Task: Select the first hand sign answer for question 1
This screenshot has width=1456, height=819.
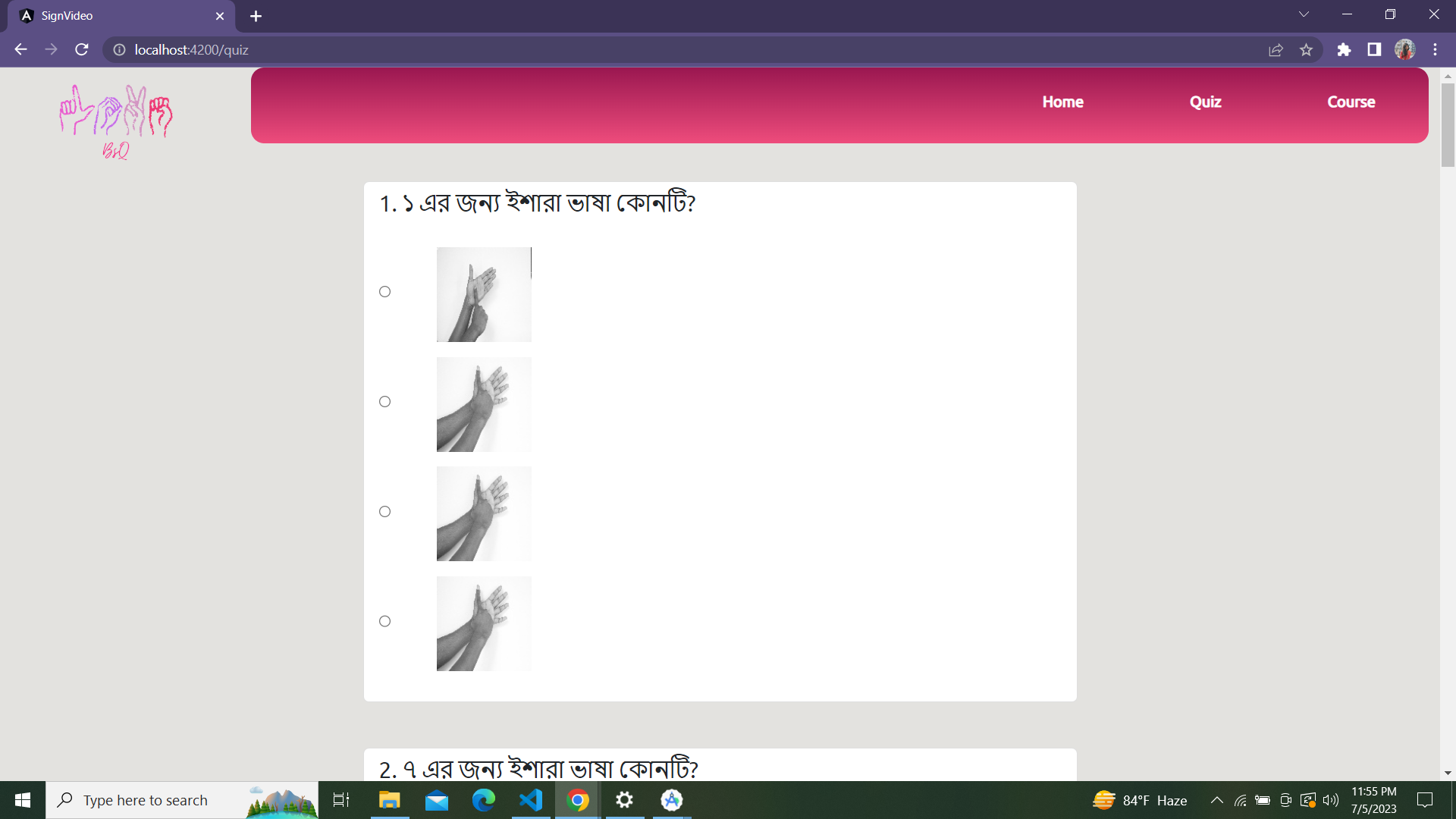Action: coord(384,291)
